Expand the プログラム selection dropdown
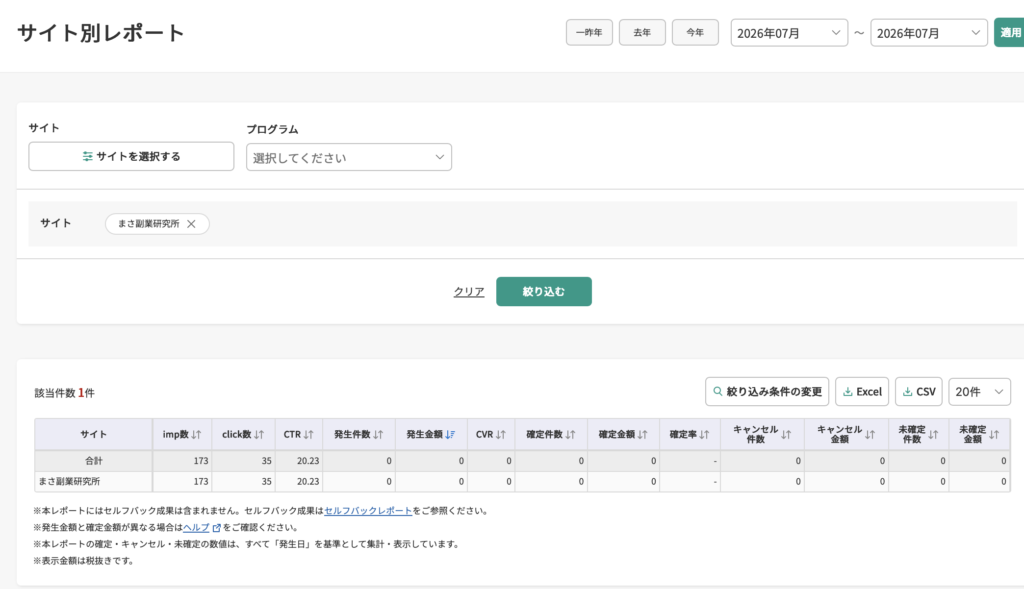The width and height of the screenshot is (1024, 589). coord(349,157)
